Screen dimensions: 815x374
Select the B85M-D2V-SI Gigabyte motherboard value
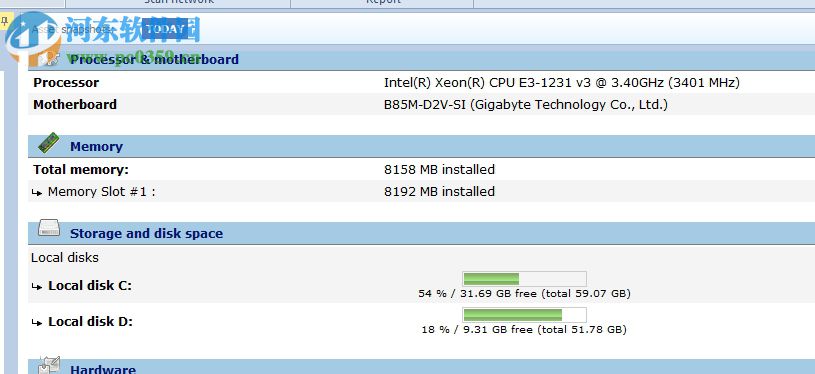click(x=525, y=104)
